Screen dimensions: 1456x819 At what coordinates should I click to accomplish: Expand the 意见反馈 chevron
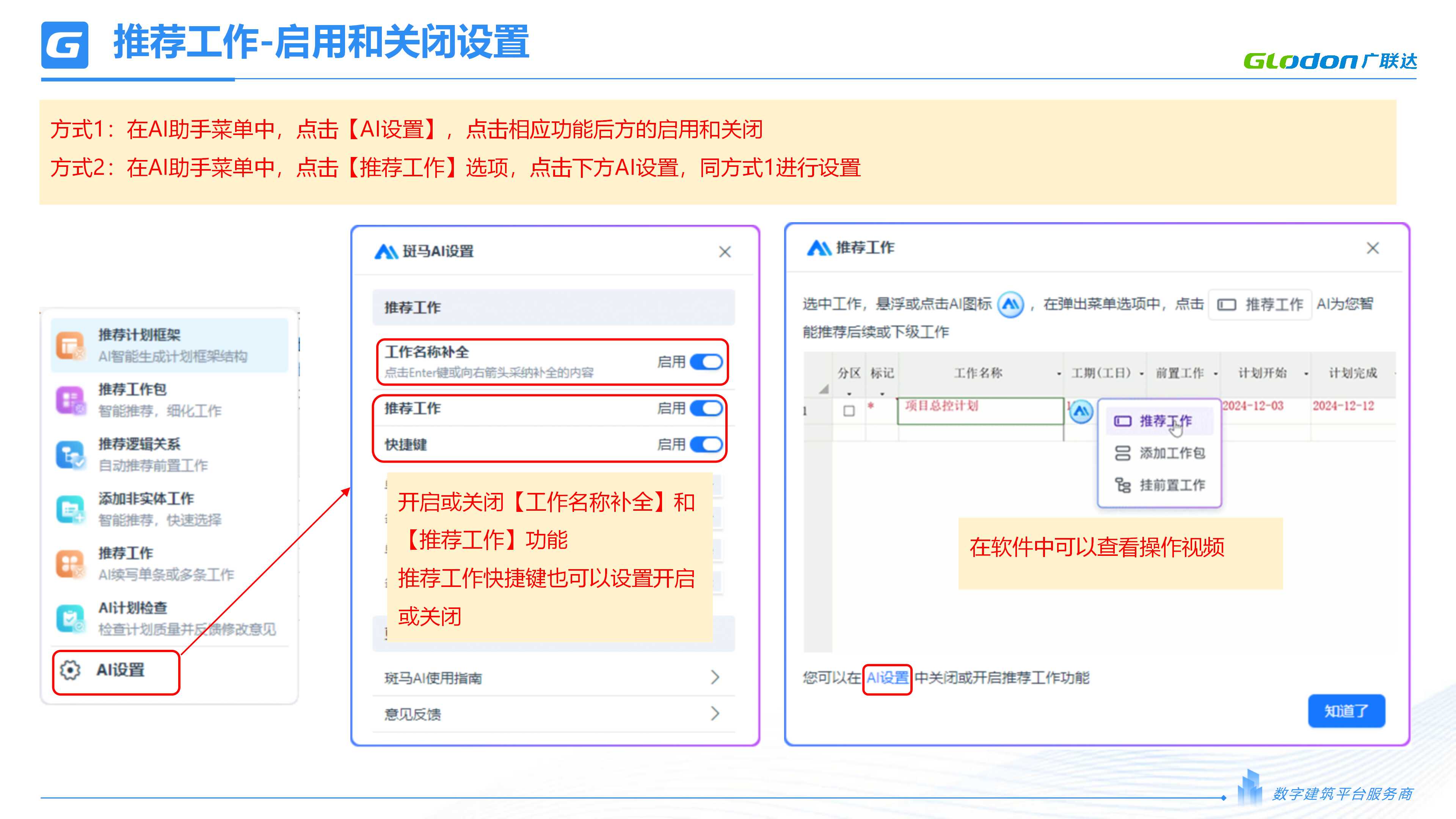click(715, 713)
